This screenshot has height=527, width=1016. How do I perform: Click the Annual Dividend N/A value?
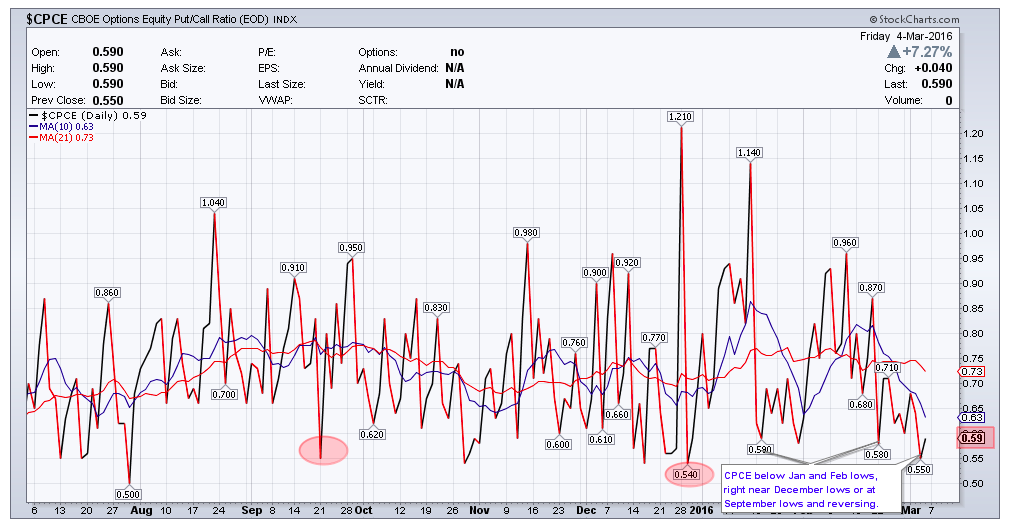[x=455, y=68]
